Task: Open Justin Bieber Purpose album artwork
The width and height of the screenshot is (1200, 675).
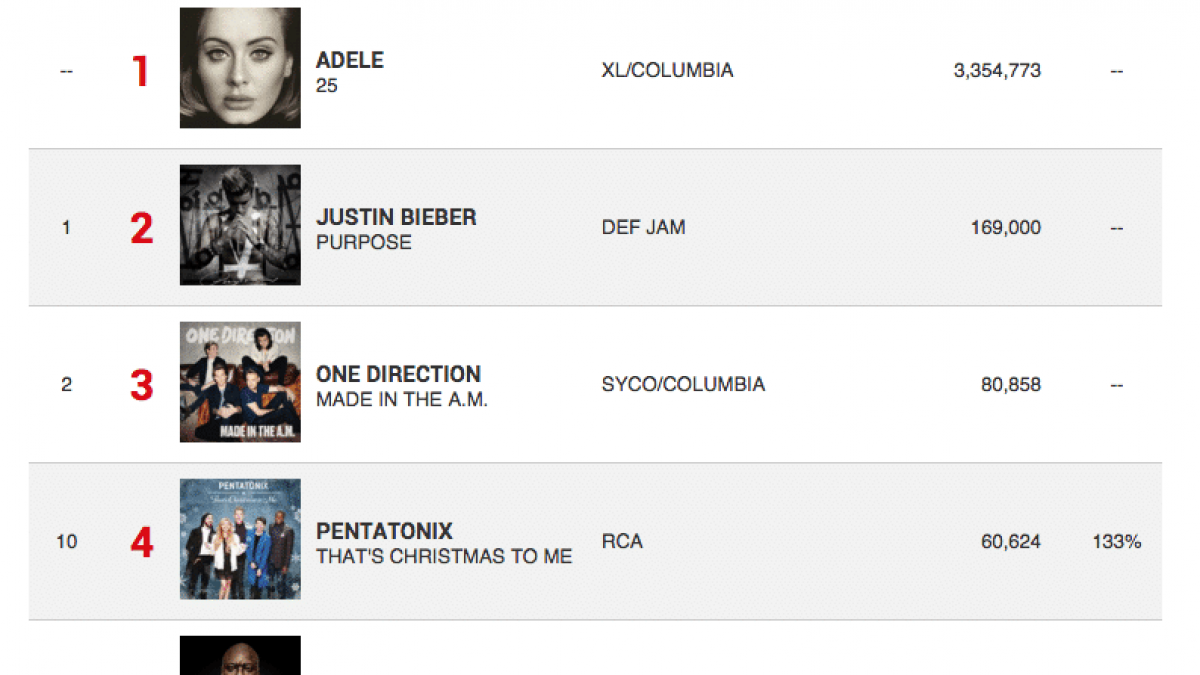Action: pyautogui.click(x=240, y=225)
